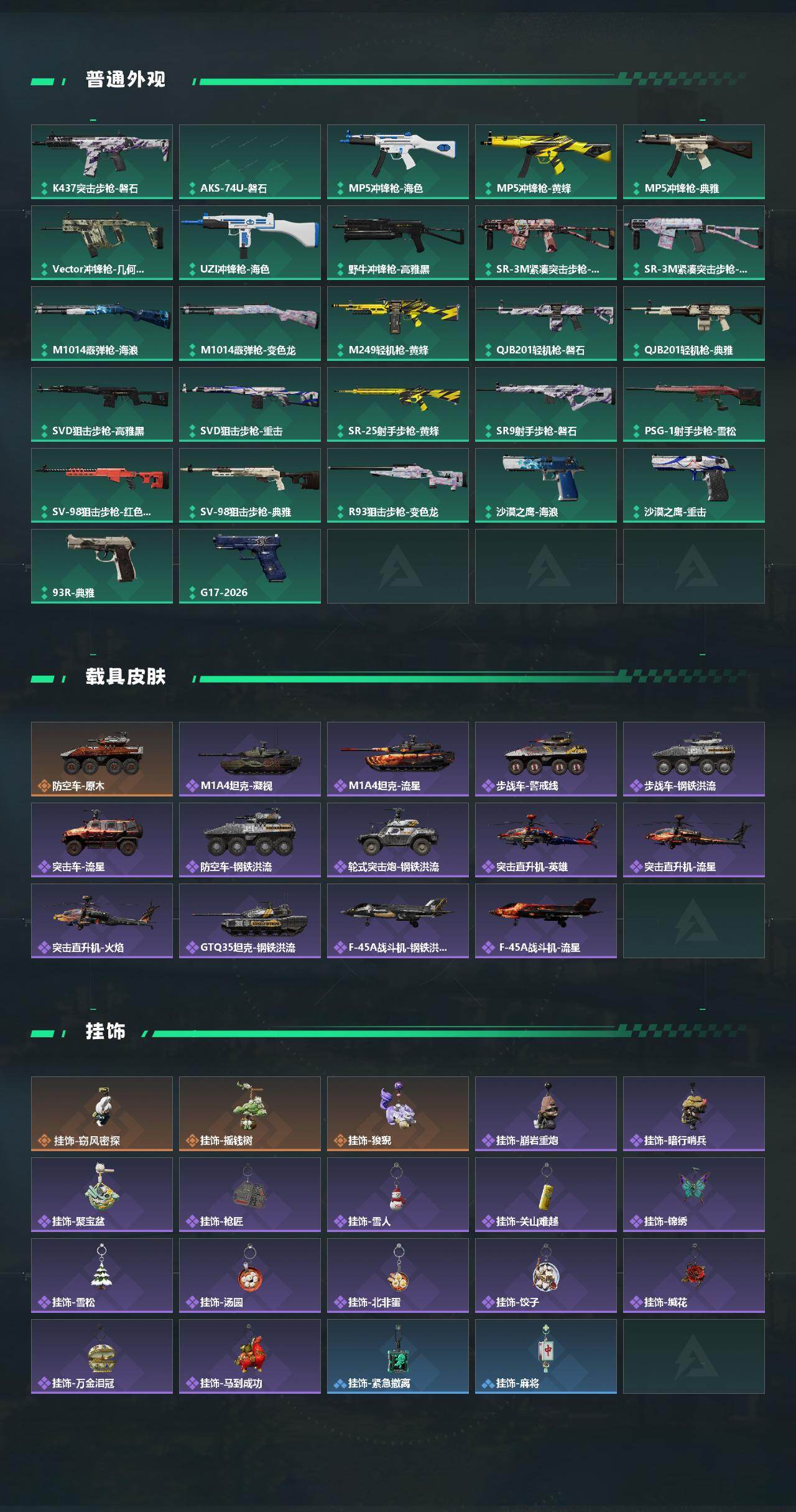
Task: Choose the UZI冲锋枪-海色 skin tile
Action: [250, 243]
